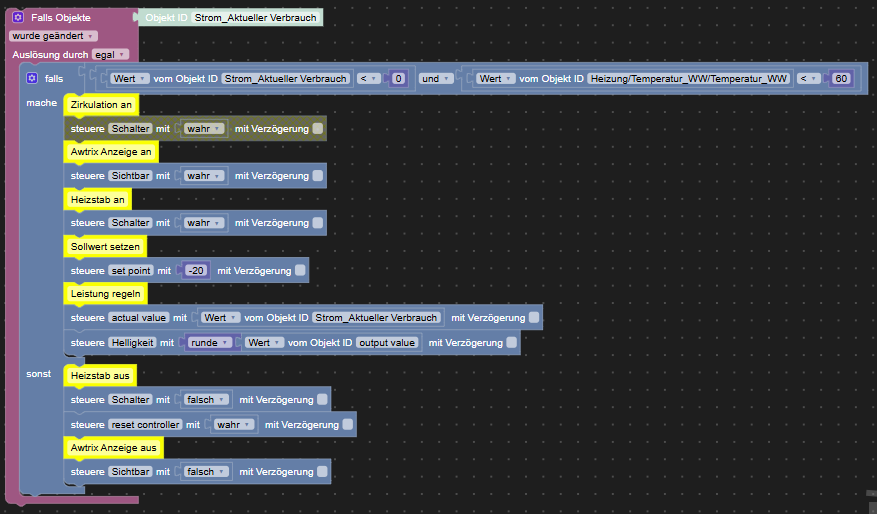Select the 'Leistung regeln' comment block
Viewport: 877px width, 514px height.
(x=106, y=294)
